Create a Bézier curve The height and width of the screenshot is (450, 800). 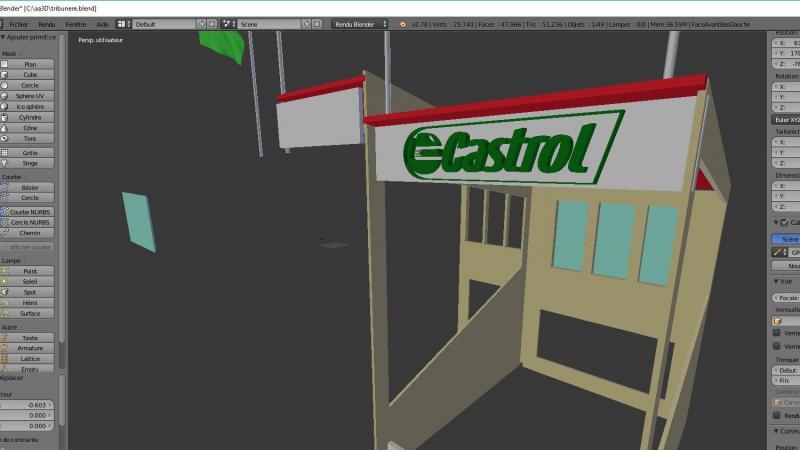point(30,187)
